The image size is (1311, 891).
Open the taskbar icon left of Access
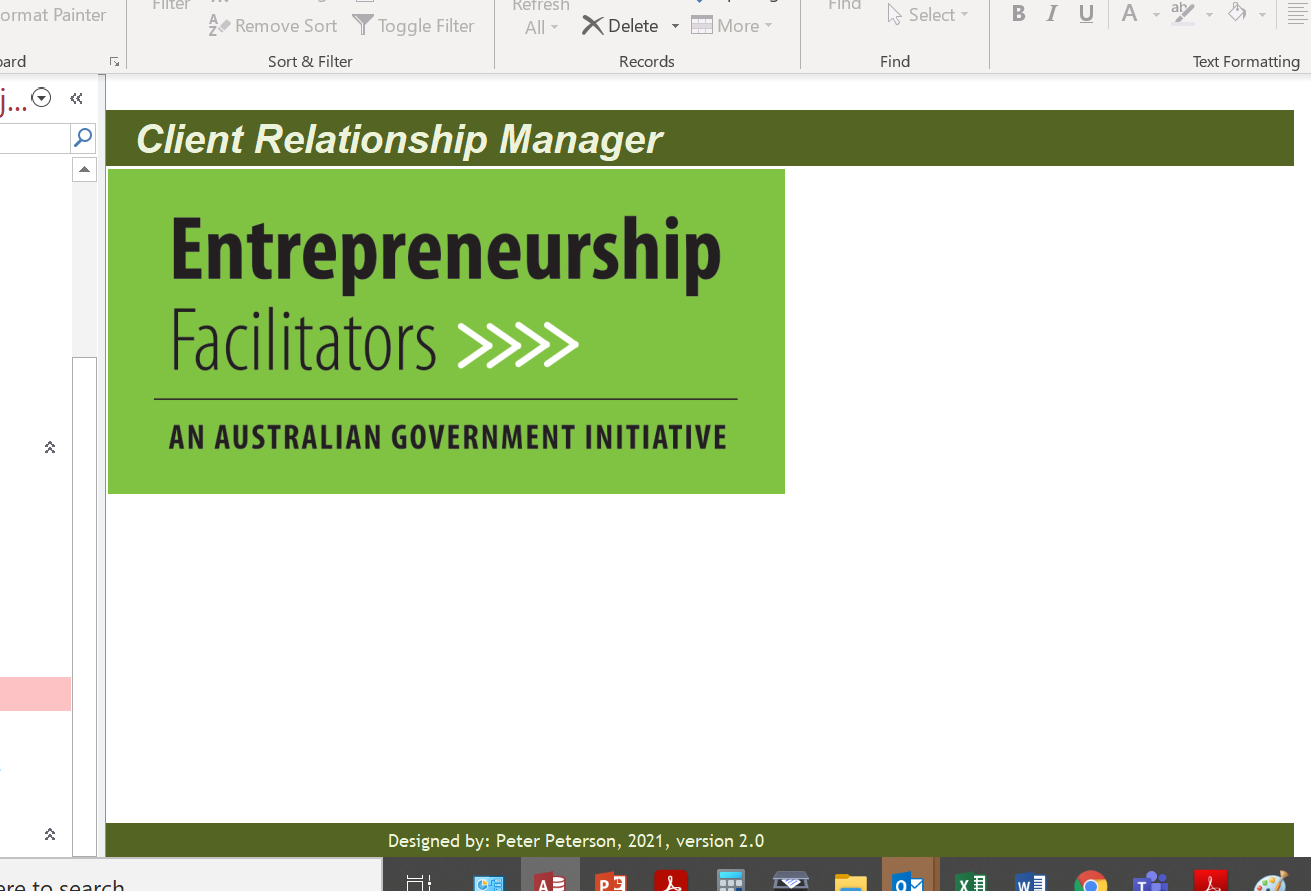click(x=489, y=882)
